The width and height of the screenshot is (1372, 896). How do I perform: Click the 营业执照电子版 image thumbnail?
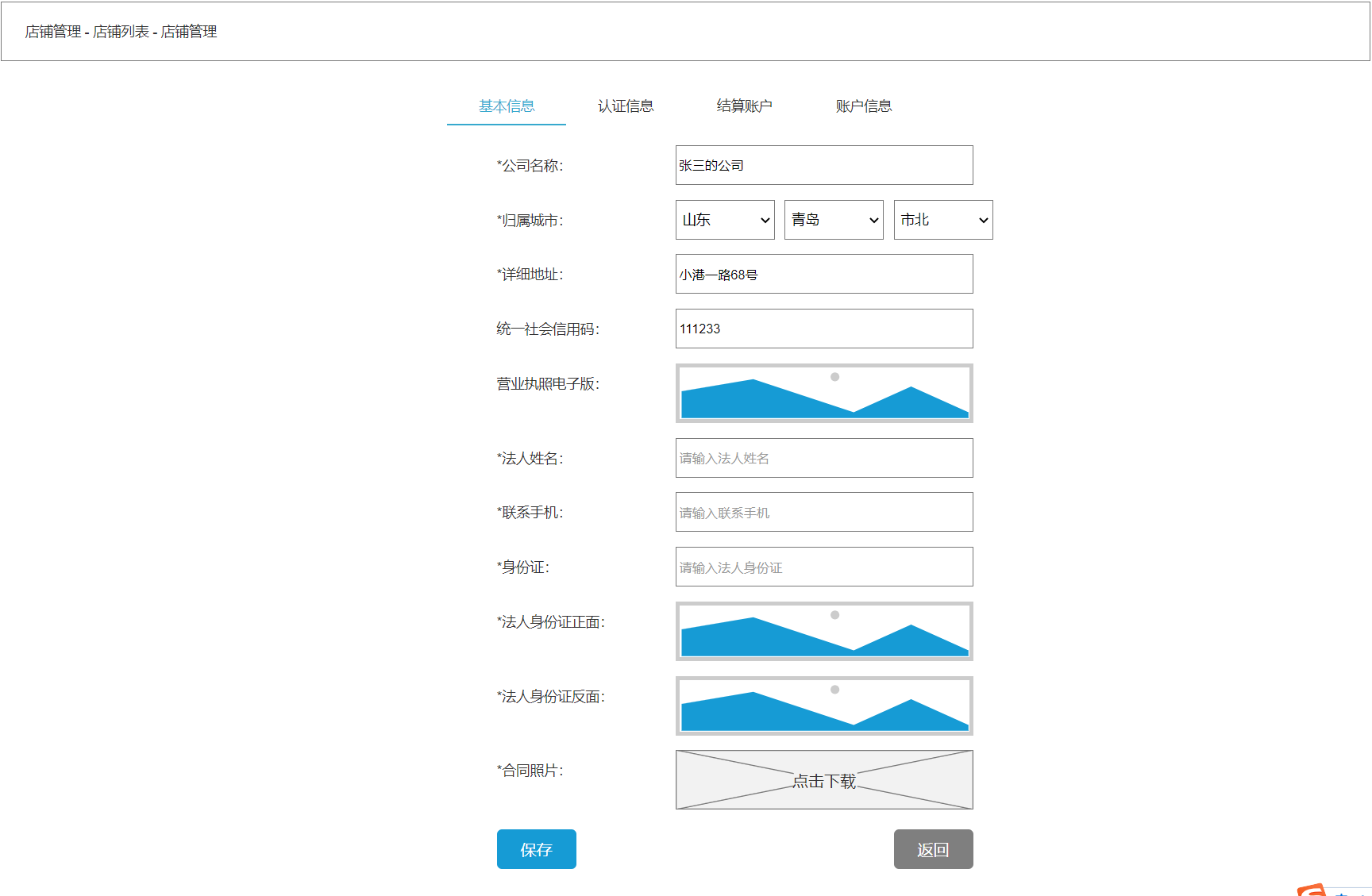(x=824, y=393)
